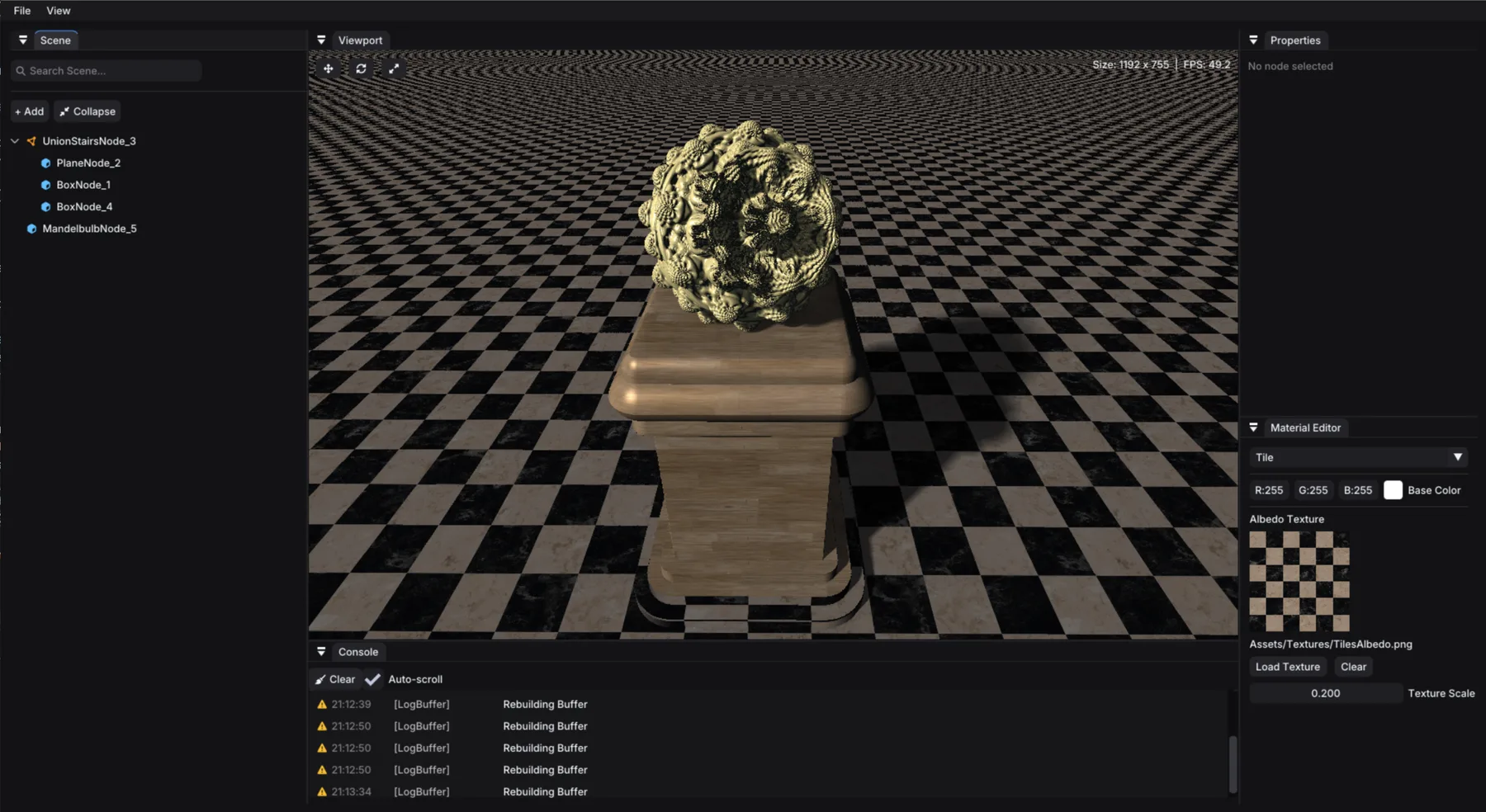Click the UnionStairsNode_3 operator icon
The image size is (1486, 812).
(x=31, y=141)
